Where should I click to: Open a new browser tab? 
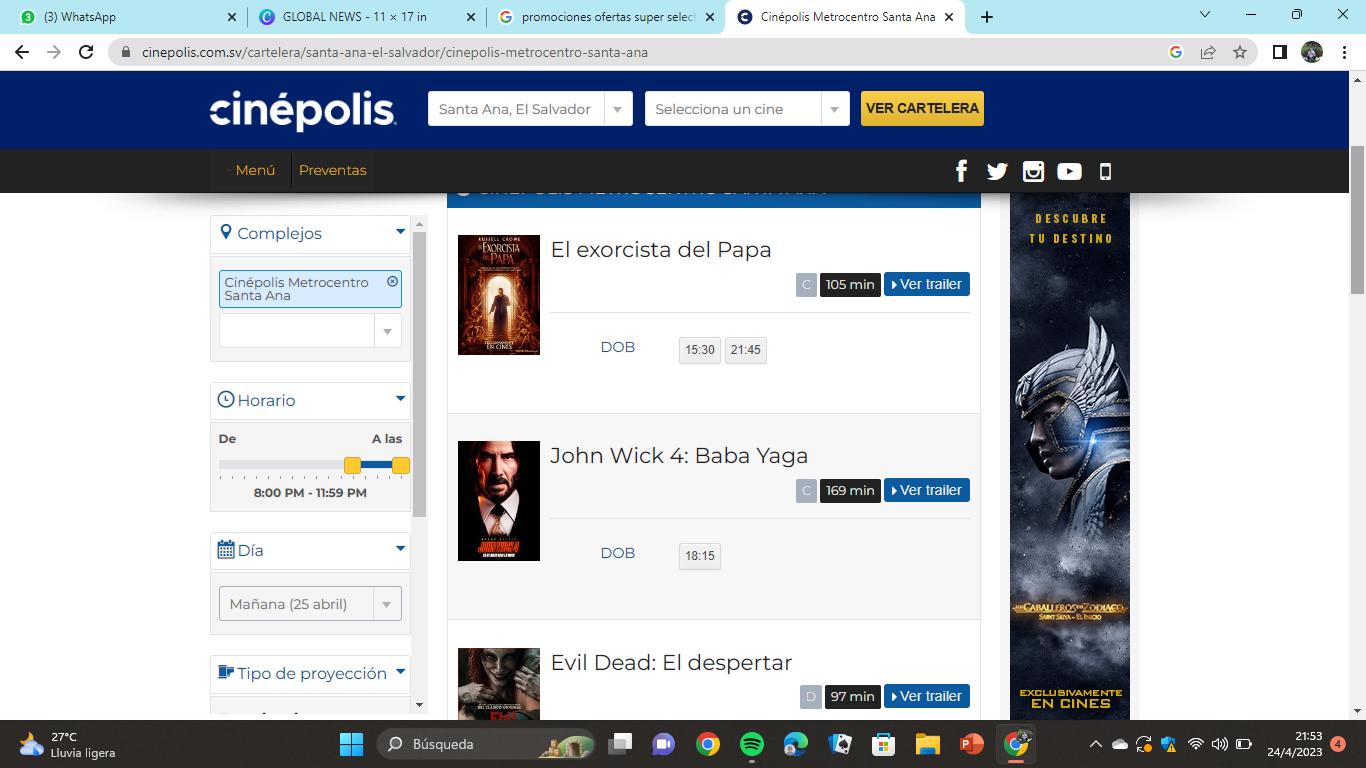(x=987, y=17)
